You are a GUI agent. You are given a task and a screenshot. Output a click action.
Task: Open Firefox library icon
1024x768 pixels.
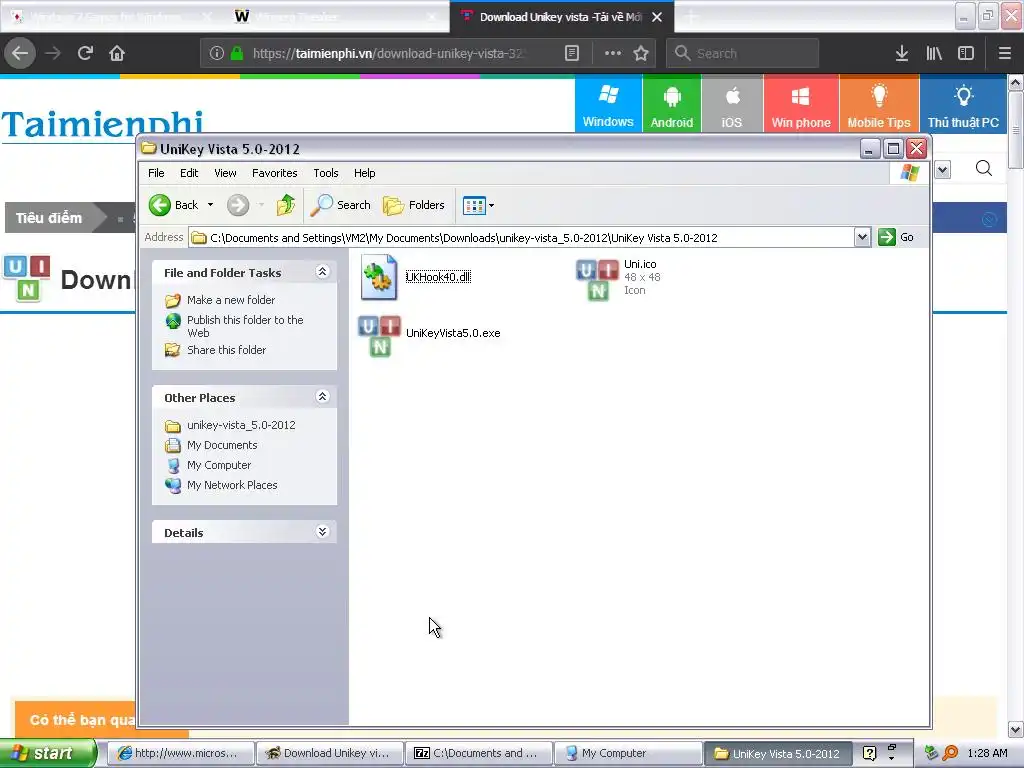click(x=934, y=53)
